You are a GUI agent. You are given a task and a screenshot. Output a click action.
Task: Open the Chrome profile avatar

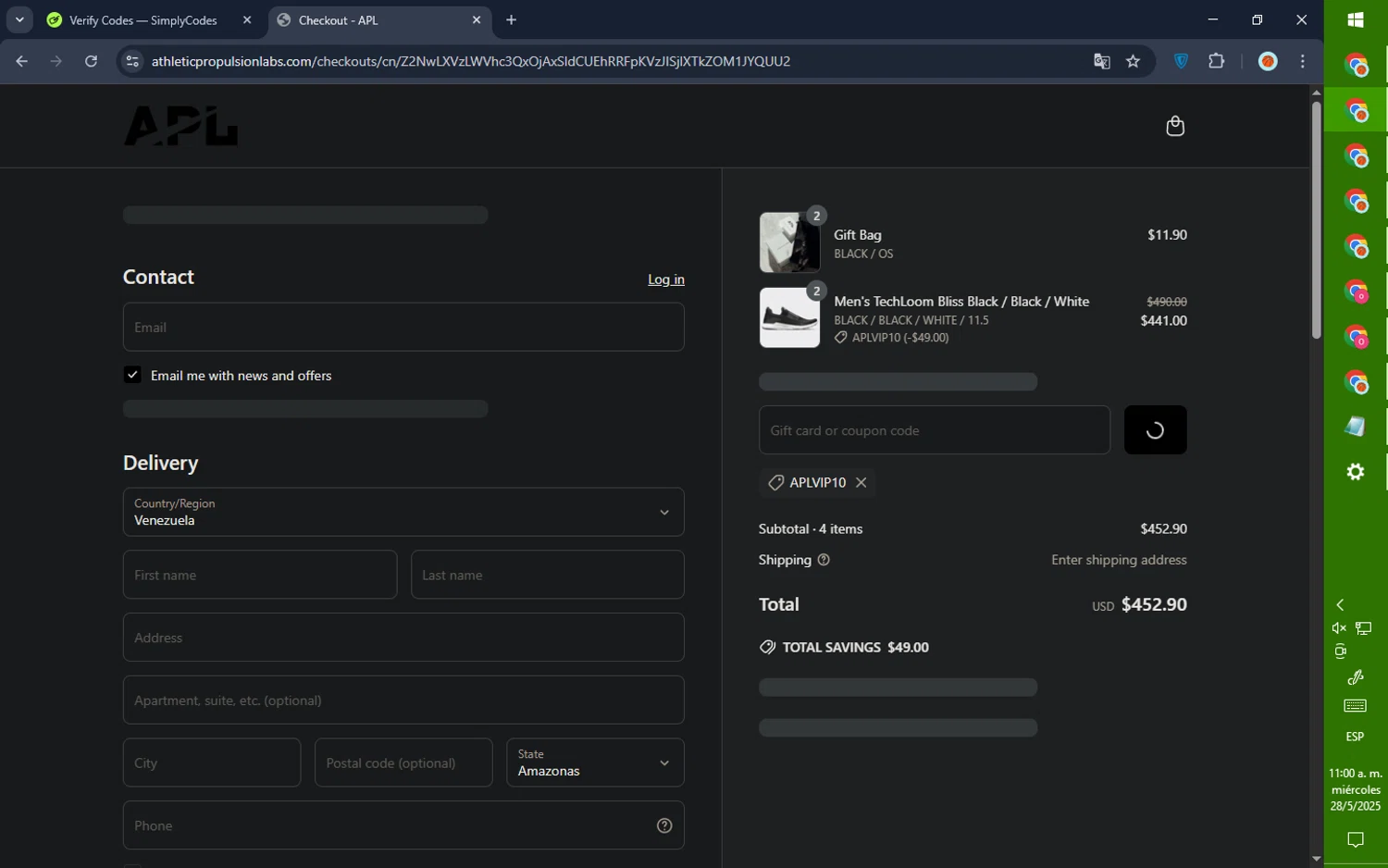1268,61
